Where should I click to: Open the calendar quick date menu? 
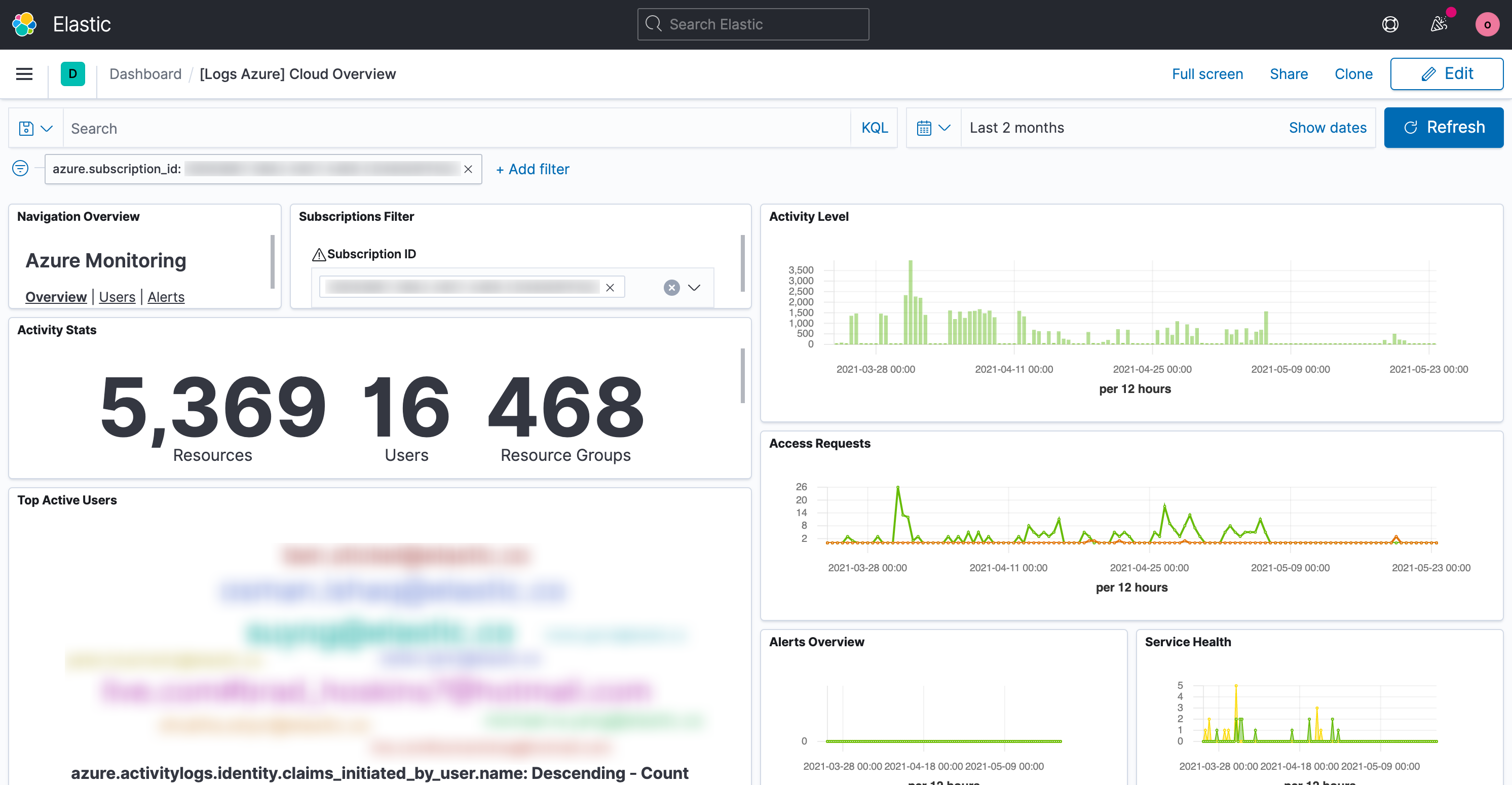pyautogui.click(x=933, y=128)
